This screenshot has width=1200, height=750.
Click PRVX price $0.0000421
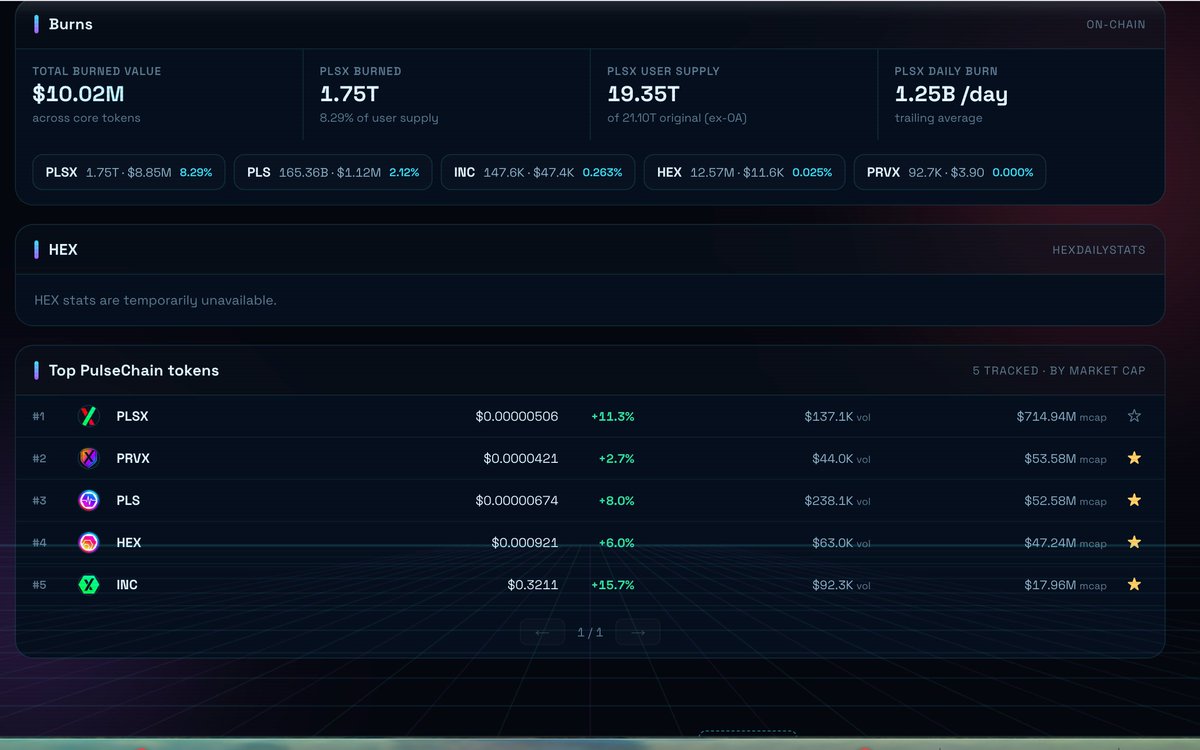(521, 458)
